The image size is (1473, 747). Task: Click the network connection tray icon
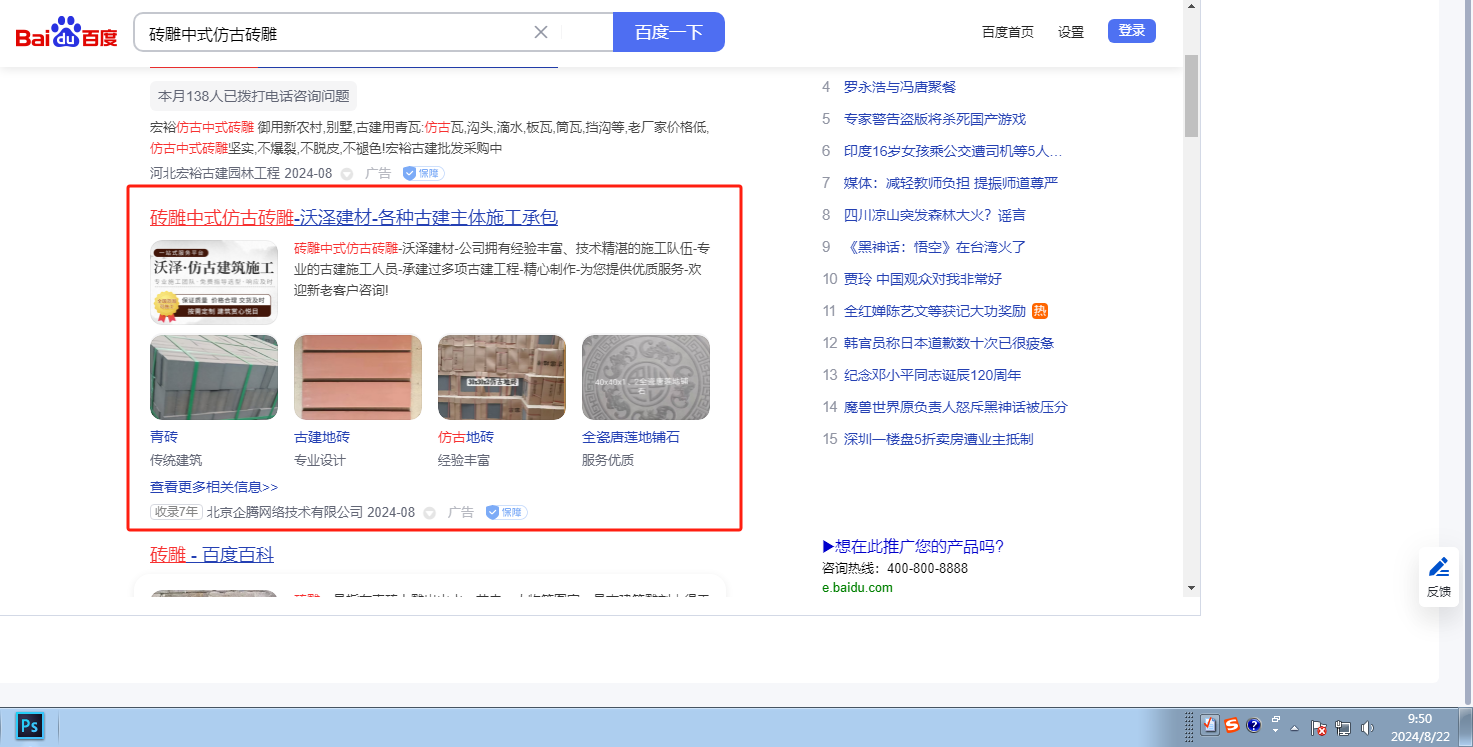click(1343, 728)
